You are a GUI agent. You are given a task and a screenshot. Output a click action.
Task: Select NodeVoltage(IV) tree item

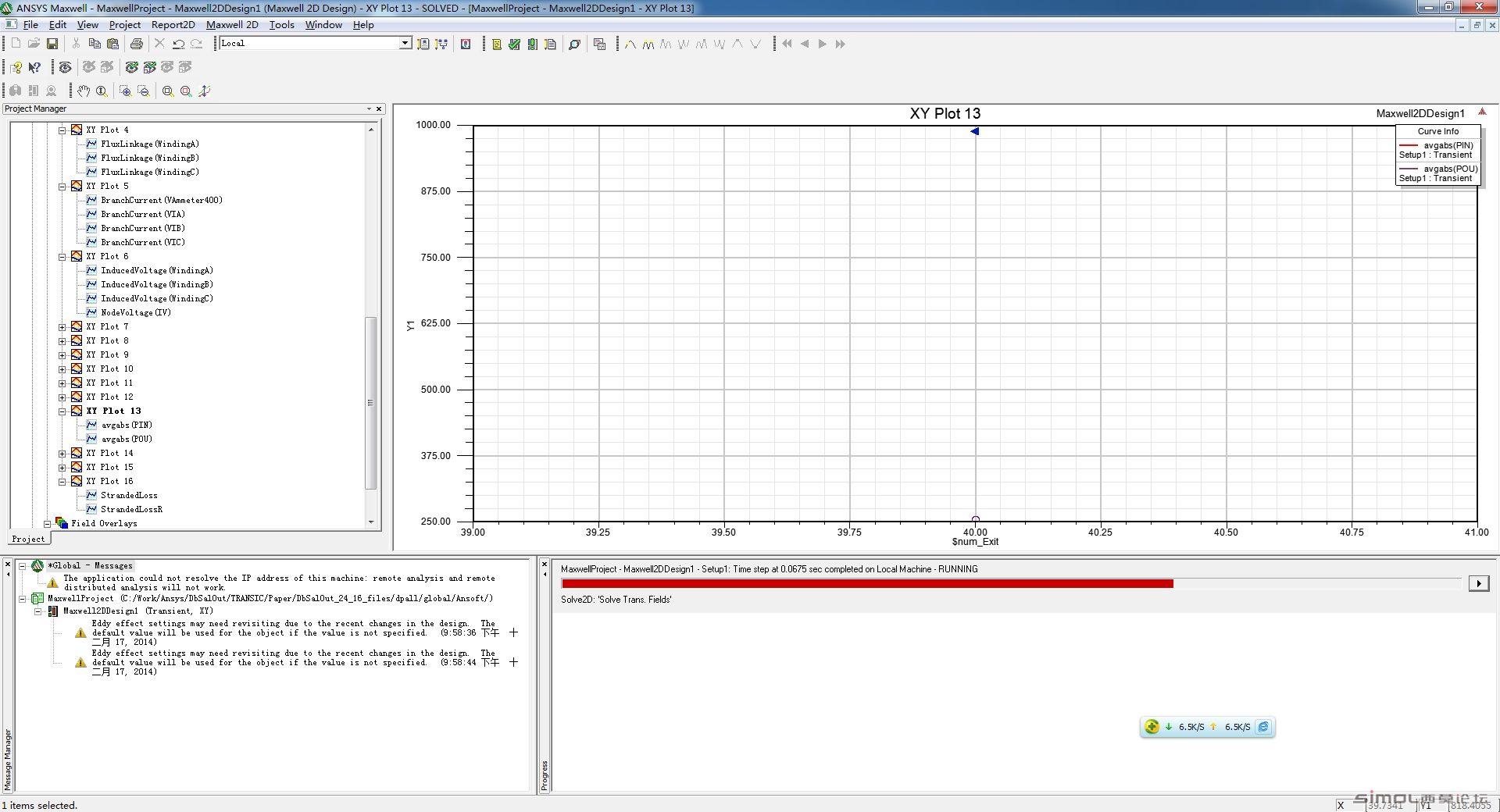click(x=136, y=312)
